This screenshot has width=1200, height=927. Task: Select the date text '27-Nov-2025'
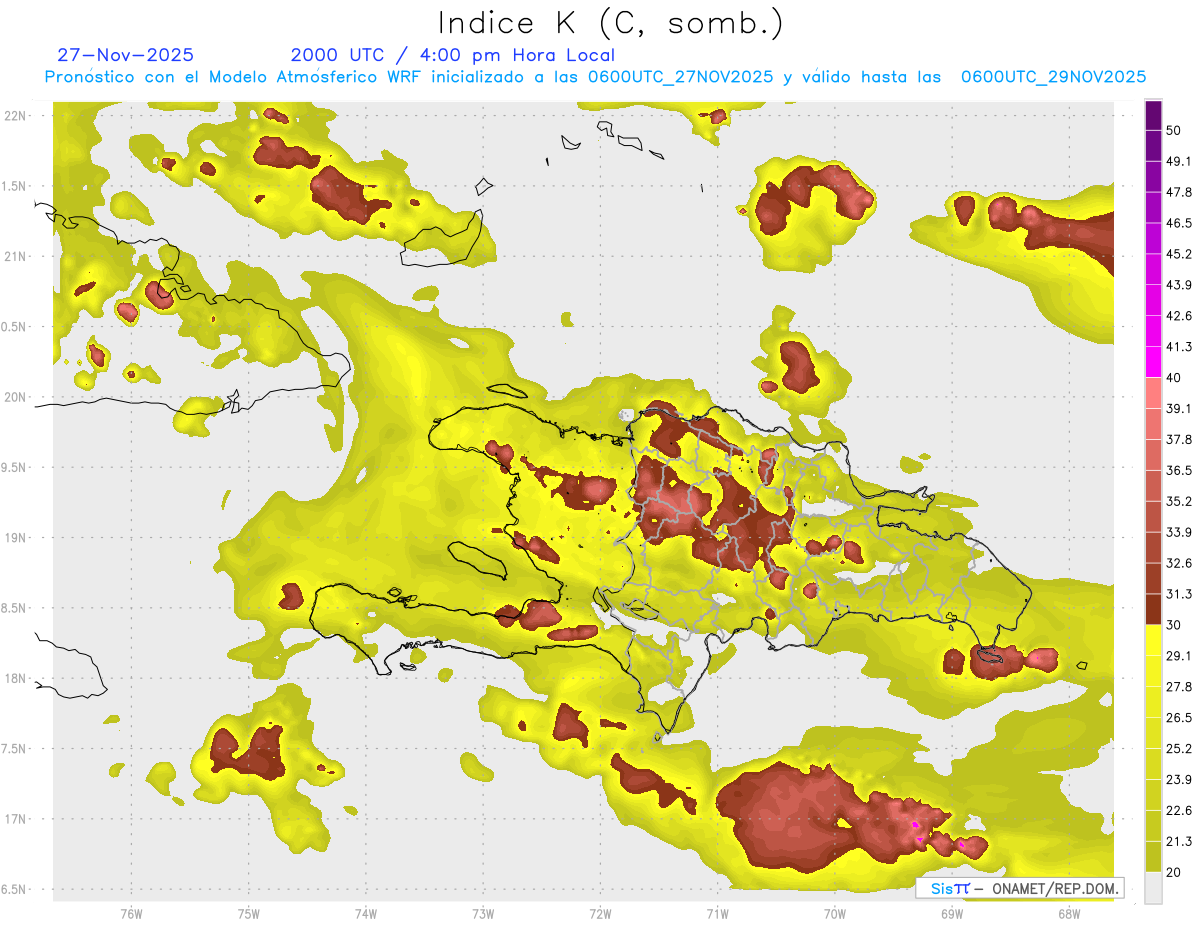[125, 55]
